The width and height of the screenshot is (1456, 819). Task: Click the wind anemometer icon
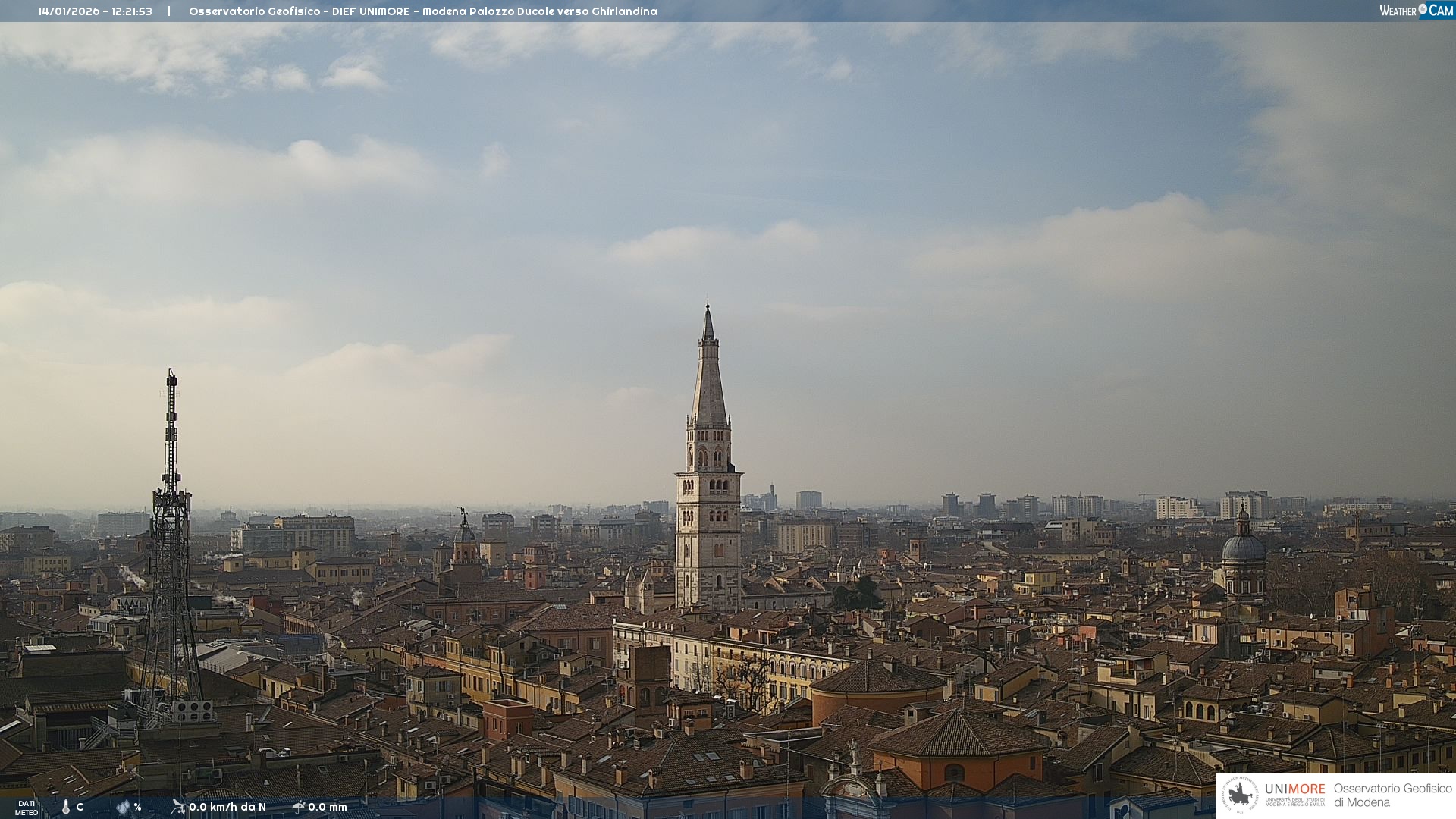[x=179, y=807]
